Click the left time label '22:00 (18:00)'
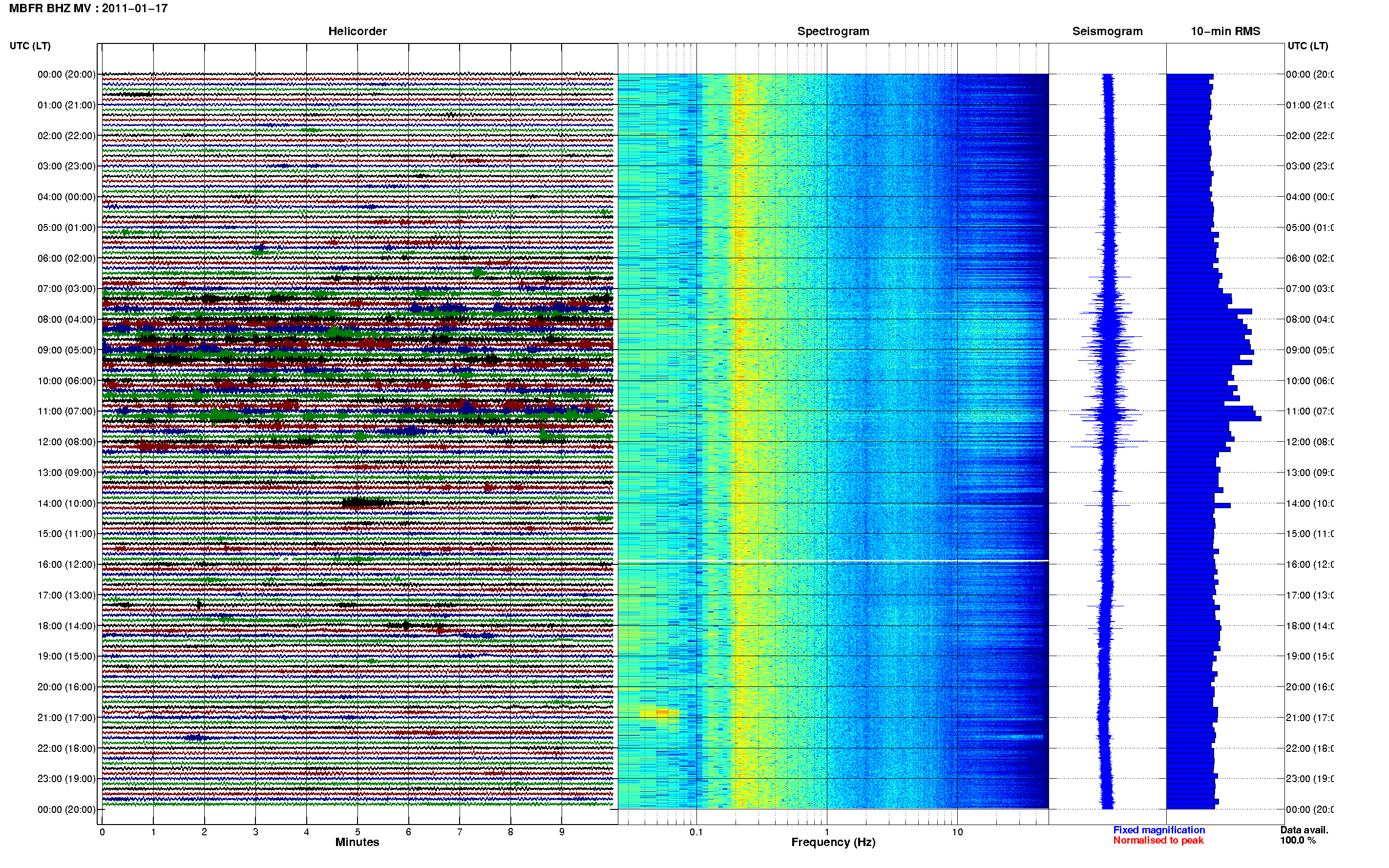The height and width of the screenshot is (868, 1389). pyautogui.click(x=66, y=748)
